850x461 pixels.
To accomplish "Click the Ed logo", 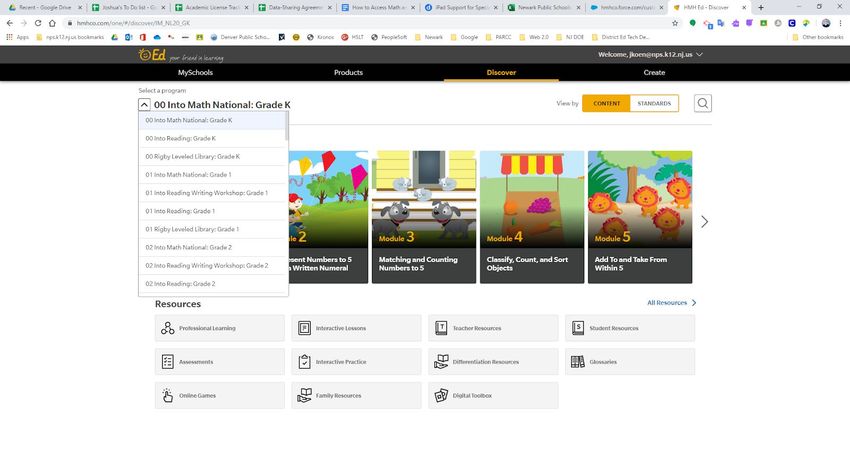I will pyautogui.click(x=153, y=55).
